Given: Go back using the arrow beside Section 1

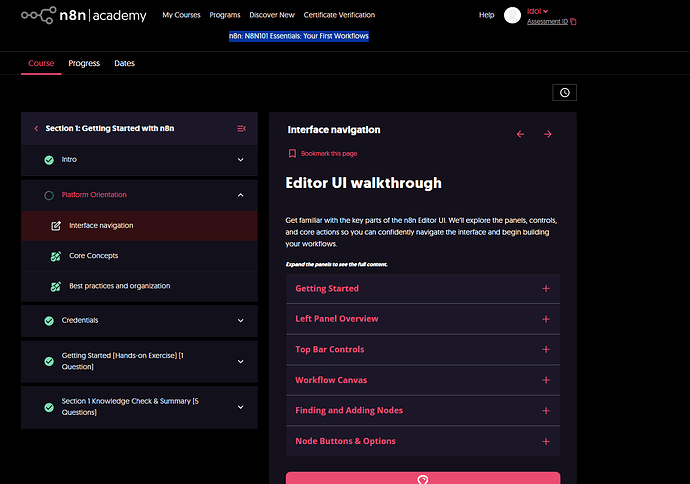Looking at the screenshot, I should point(36,128).
